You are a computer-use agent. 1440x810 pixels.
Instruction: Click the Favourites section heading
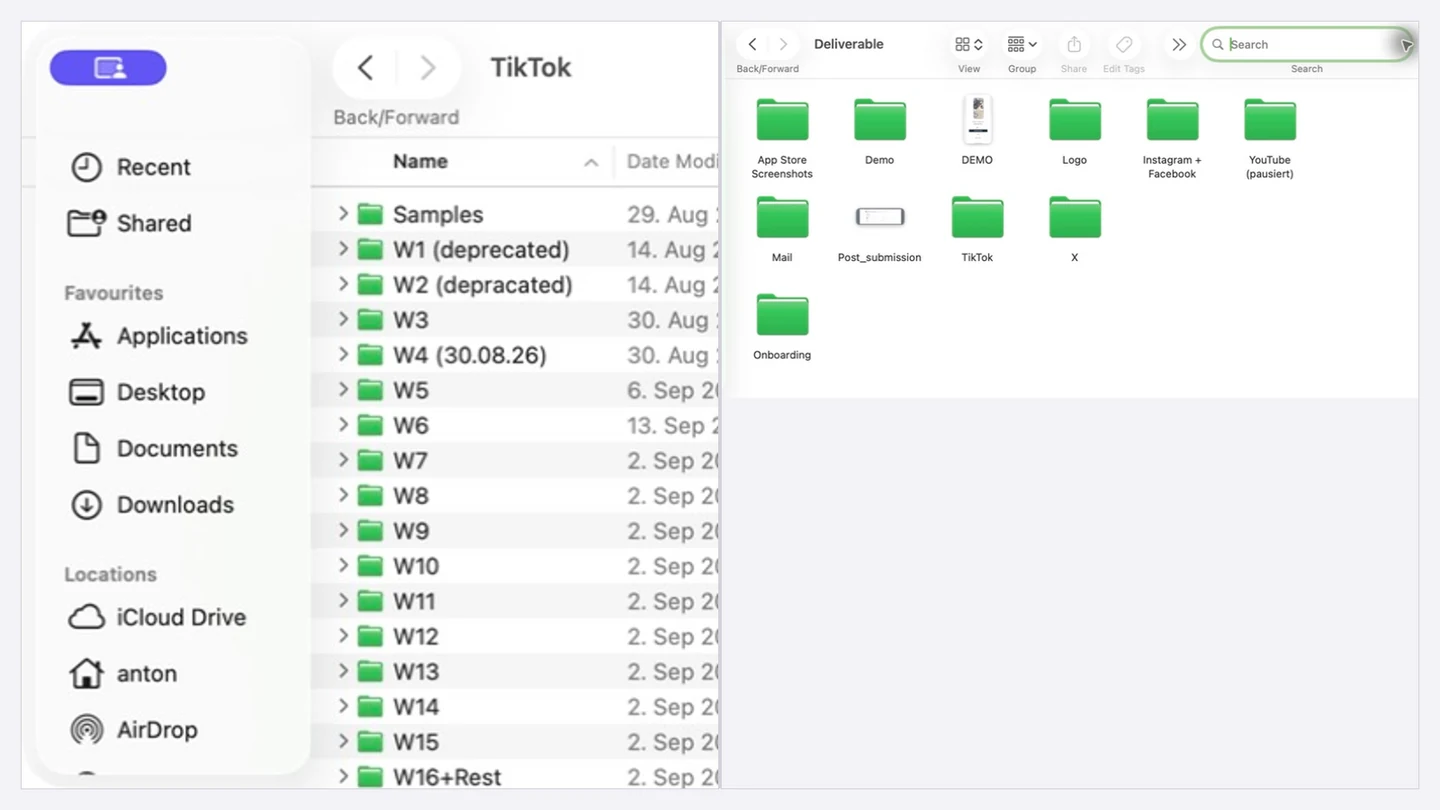(114, 293)
